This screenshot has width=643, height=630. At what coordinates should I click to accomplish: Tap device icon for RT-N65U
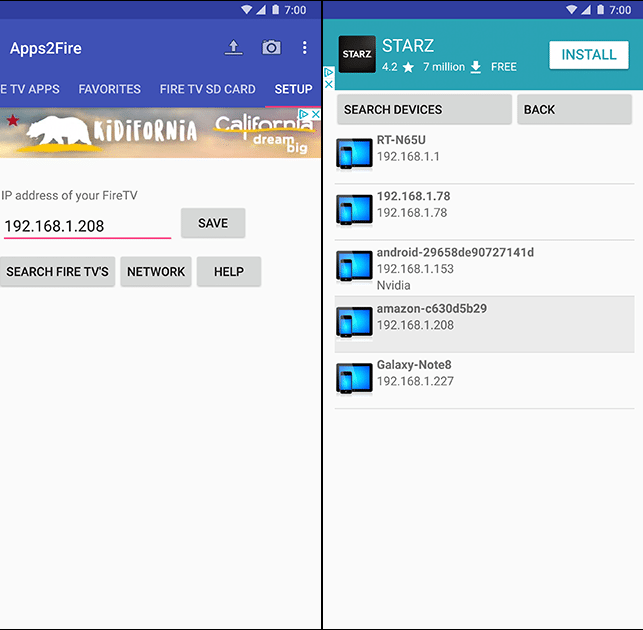(354, 154)
